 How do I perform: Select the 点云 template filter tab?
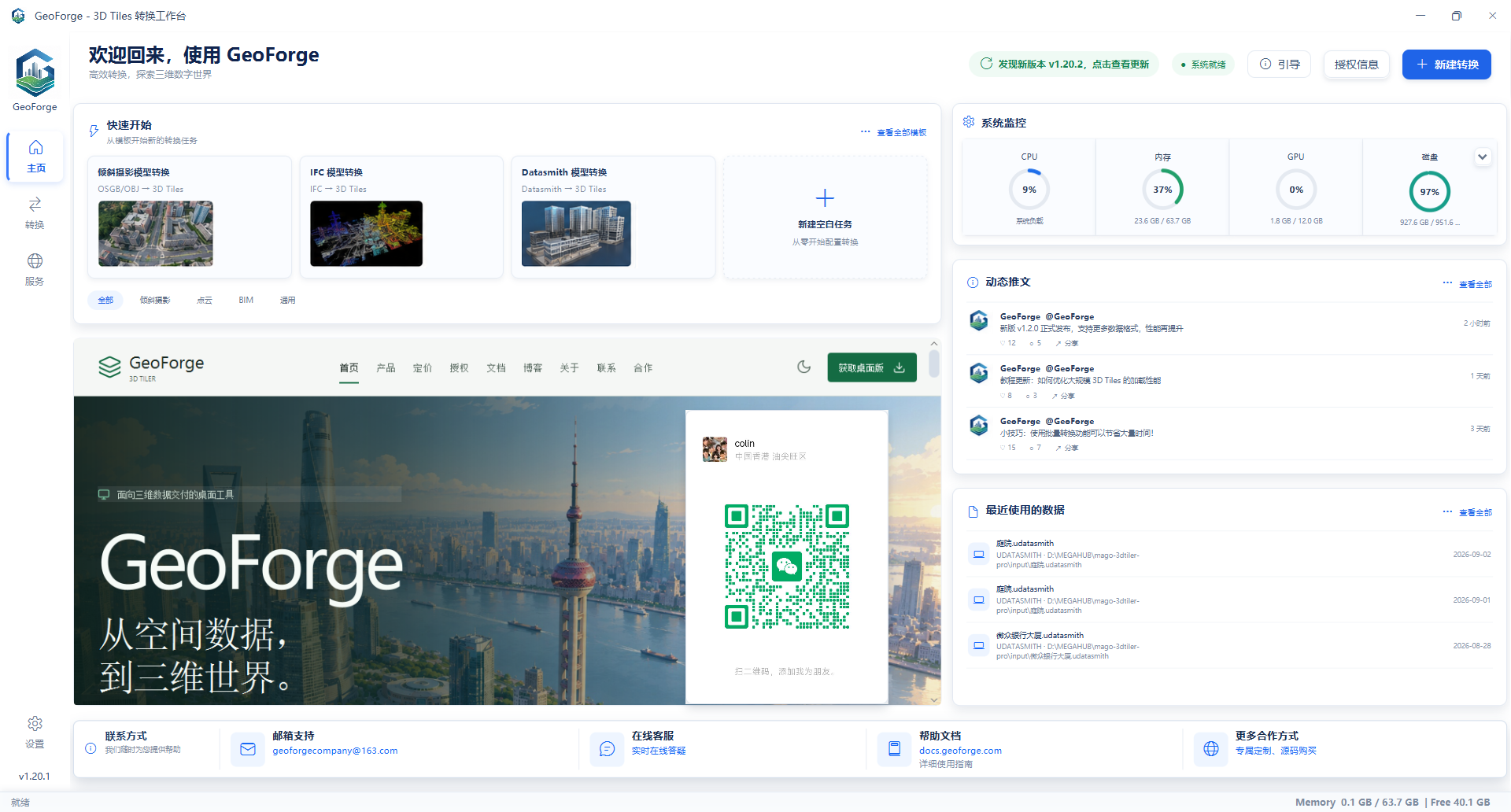[x=205, y=300]
